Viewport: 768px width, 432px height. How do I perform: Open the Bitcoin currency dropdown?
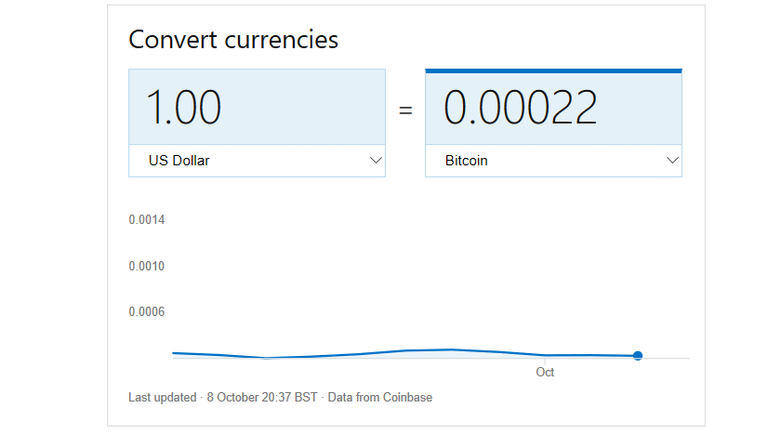[x=553, y=161]
